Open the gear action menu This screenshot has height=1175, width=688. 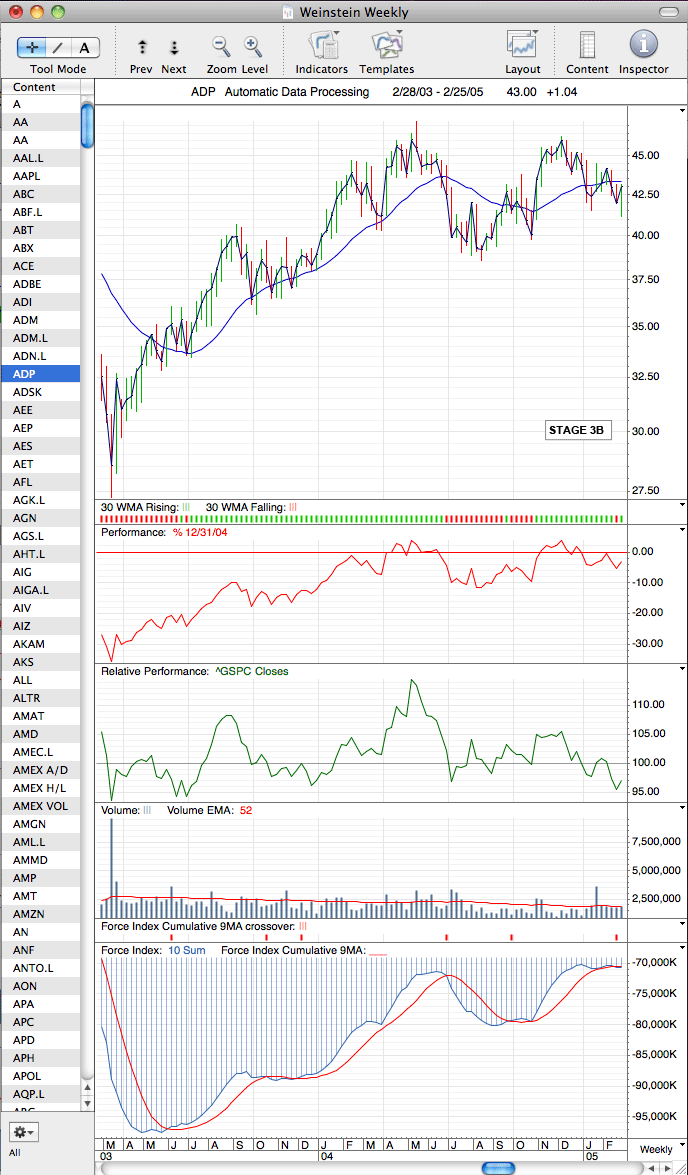(x=22, y=1131)
